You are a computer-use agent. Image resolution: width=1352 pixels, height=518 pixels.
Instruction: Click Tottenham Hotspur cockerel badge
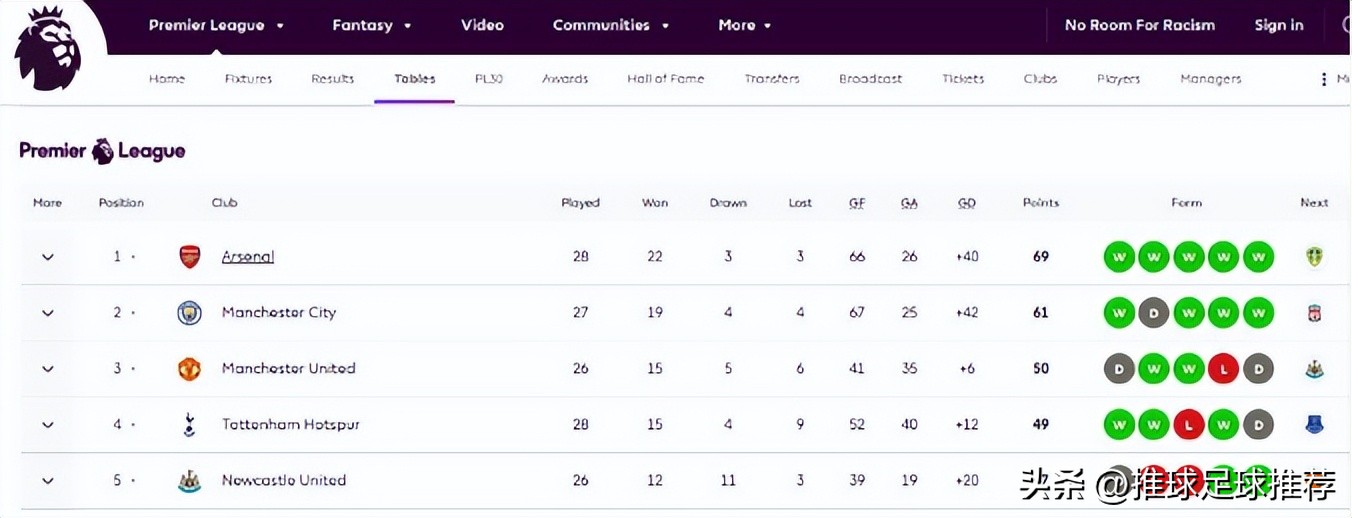point(189,425)
